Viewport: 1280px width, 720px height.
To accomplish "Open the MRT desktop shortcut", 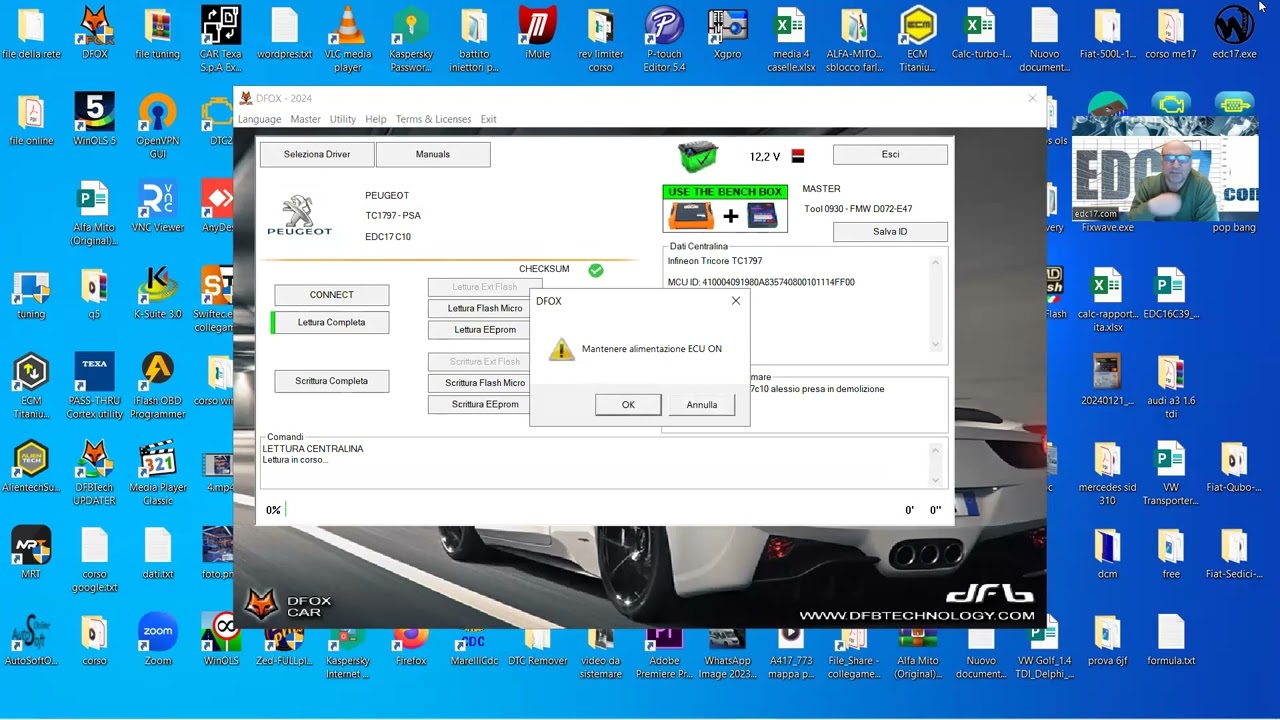I will pos(31,553).
